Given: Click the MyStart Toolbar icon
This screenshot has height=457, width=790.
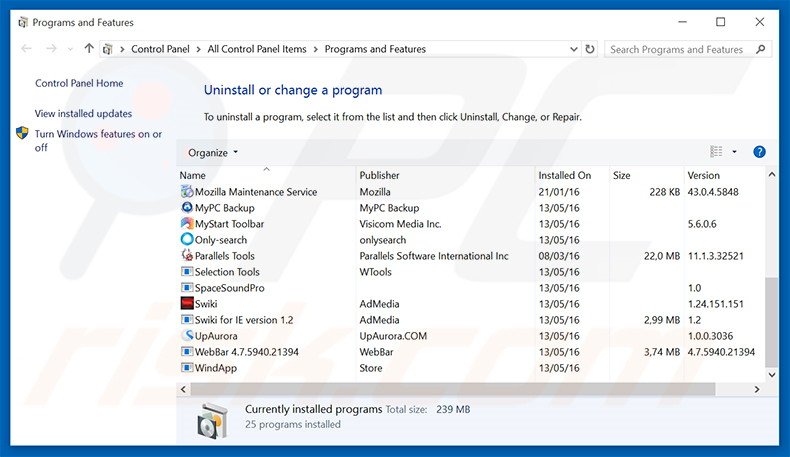Looking at the screenshot, I should pos(187,224).
